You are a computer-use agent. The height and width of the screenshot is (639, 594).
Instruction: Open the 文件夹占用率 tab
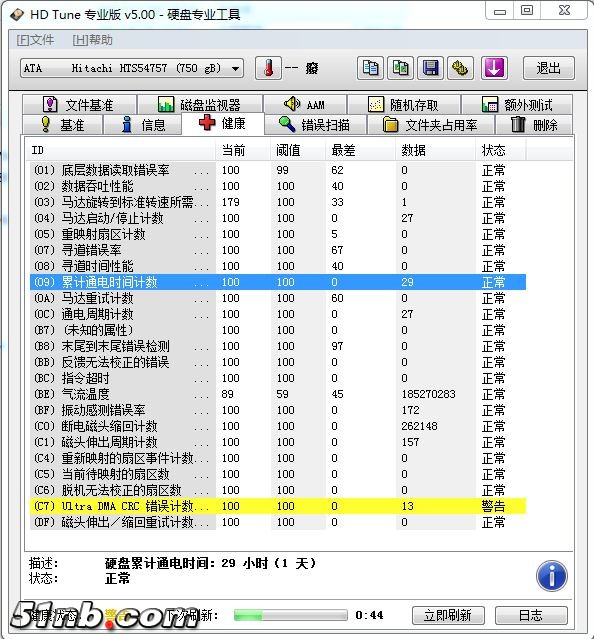[431, 125]
